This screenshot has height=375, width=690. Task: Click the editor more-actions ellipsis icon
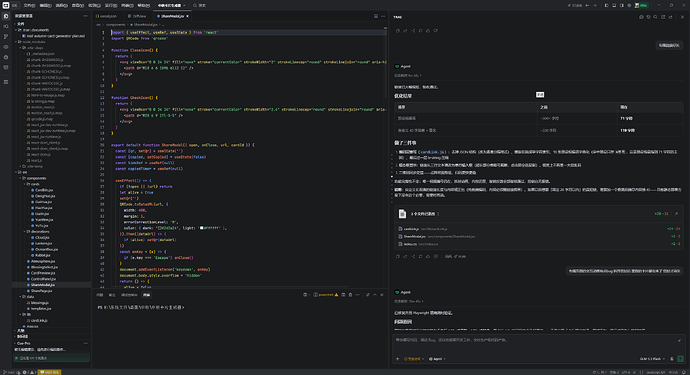coord(383,16)
